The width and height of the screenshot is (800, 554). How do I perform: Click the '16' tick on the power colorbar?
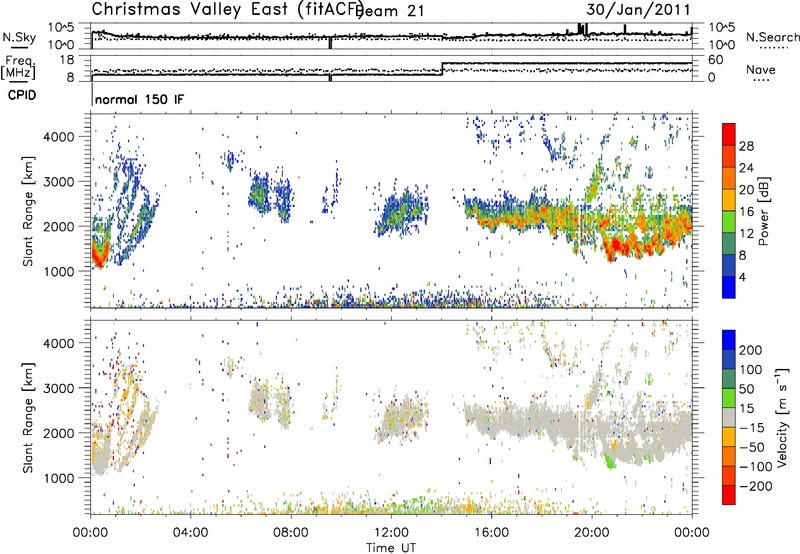pyautogui.click(x=746, y=212)
